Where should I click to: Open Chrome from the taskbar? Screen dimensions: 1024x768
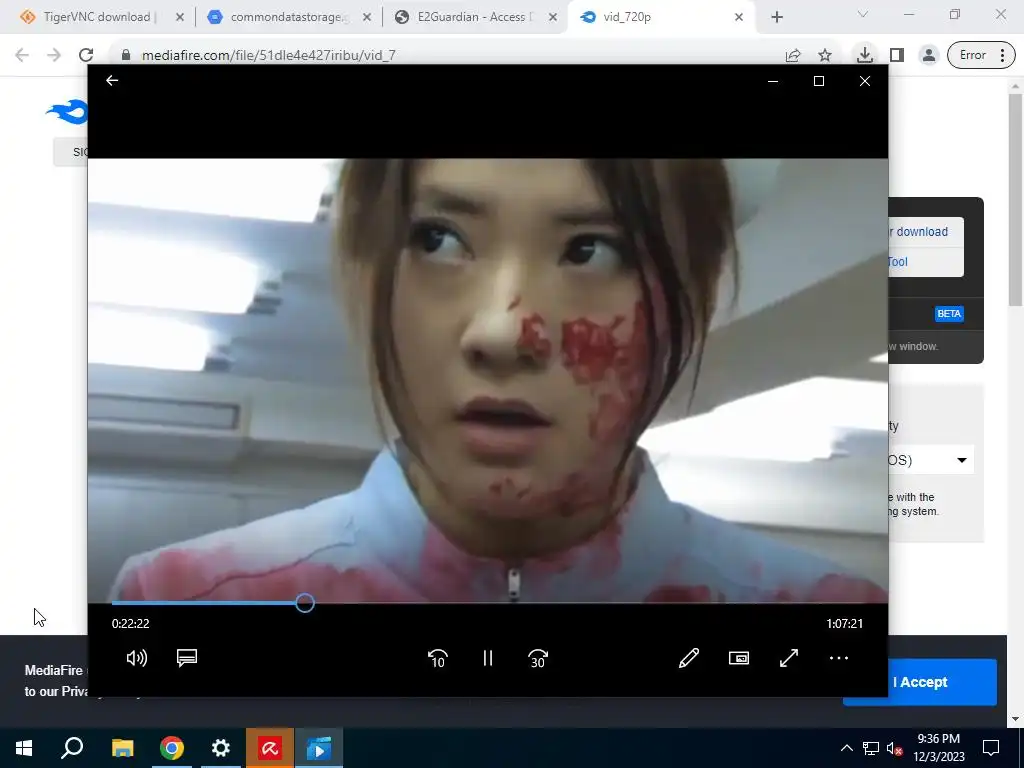[172, 748]
